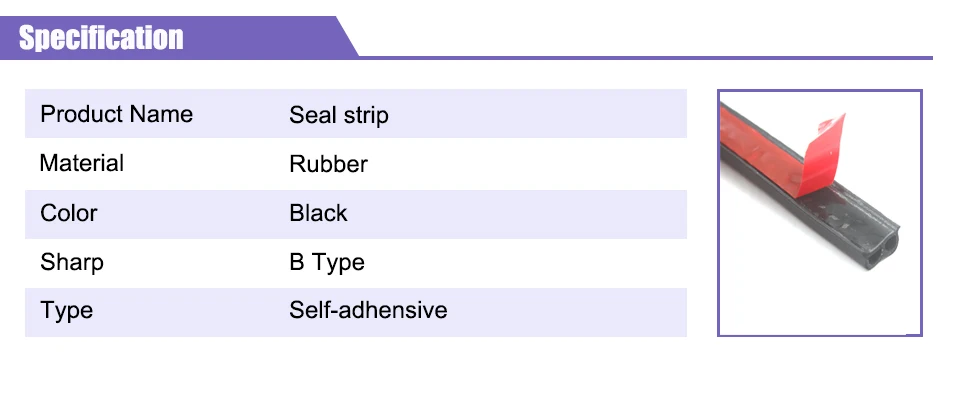This screenshot has width=960, height=410.
Task: Click the Type table row background
Action: [x=356, y=312]
